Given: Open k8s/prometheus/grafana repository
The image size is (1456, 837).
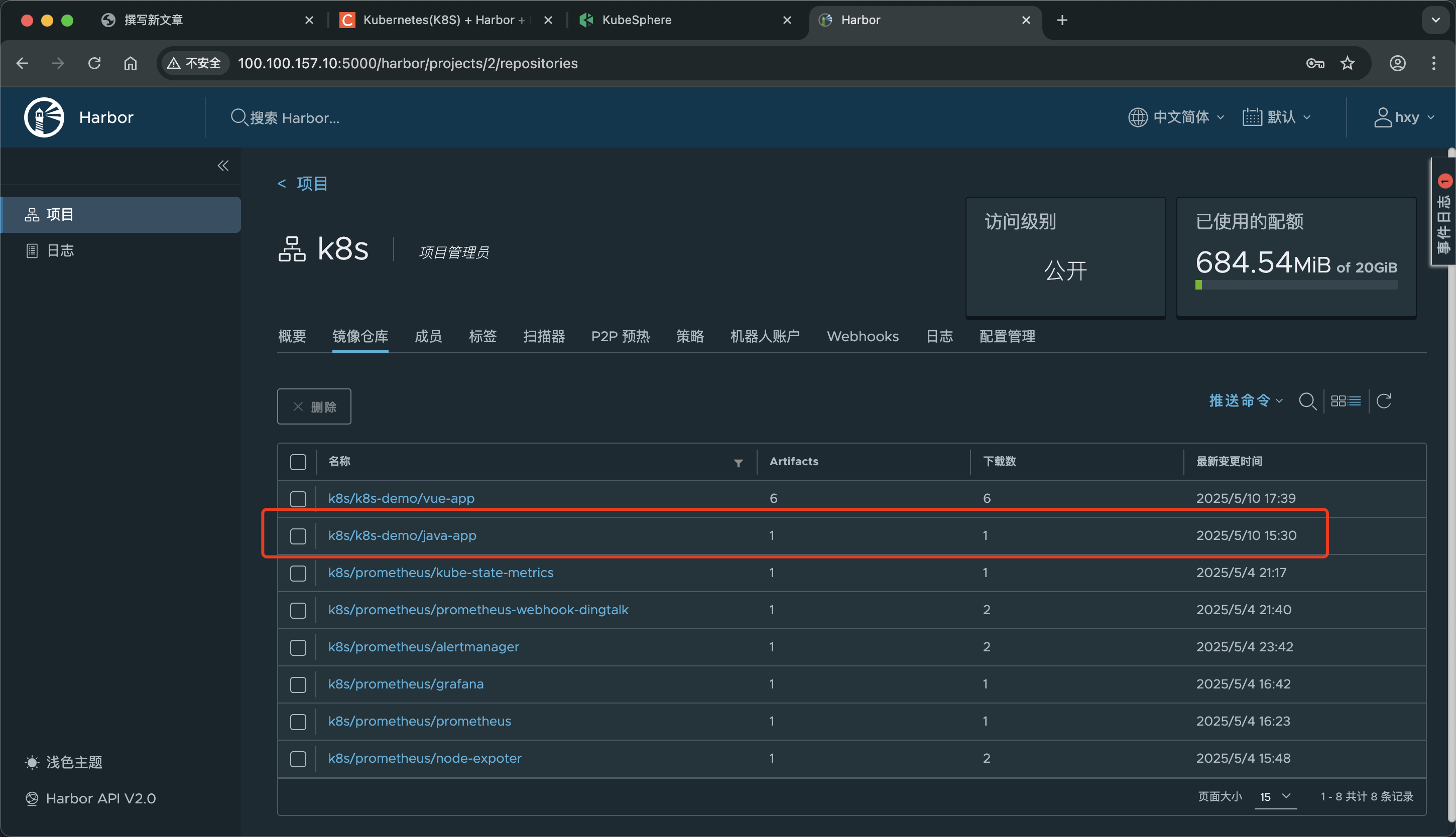Looking at the screenshot, I should [x=406, y=684].
